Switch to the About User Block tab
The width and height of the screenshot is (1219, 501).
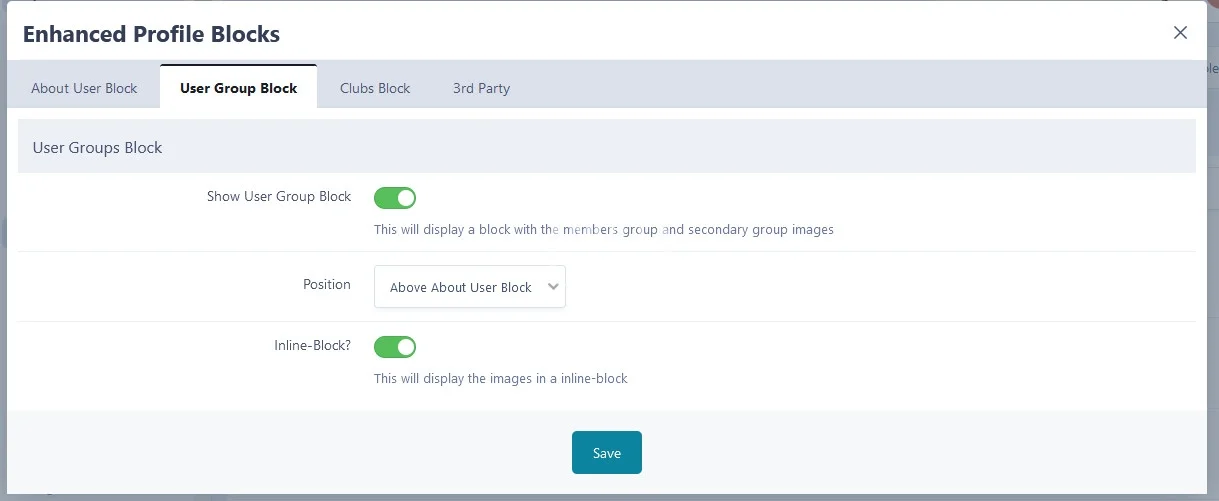[x=84, y=88]
